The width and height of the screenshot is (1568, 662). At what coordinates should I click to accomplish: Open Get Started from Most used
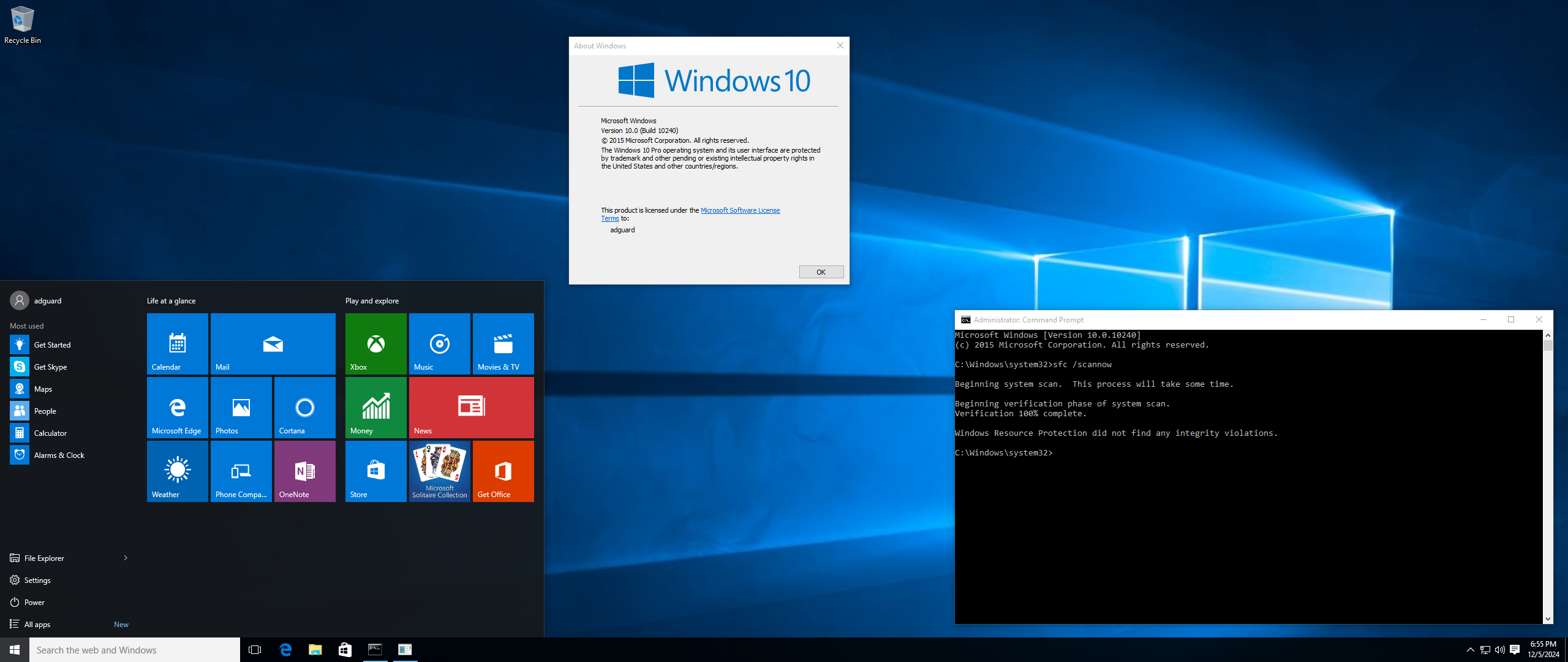click(x=70, y=345)
